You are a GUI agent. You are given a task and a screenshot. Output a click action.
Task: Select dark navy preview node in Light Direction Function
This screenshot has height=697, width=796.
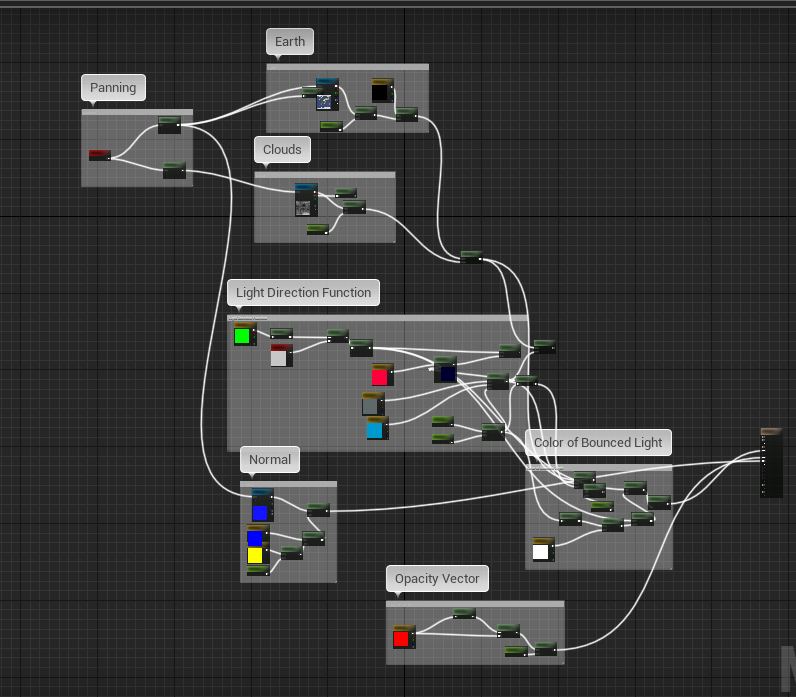[447, 373]
